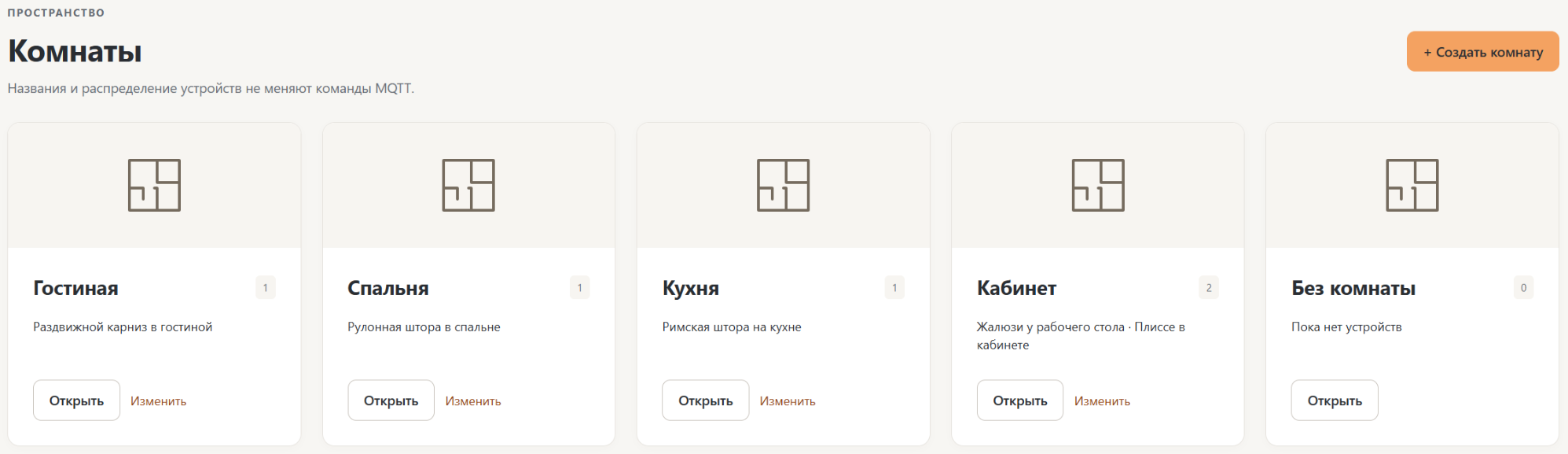Viewport: 1568px width, 454px height.
Task: Select the Спальня card title
Action: [388, 288]
